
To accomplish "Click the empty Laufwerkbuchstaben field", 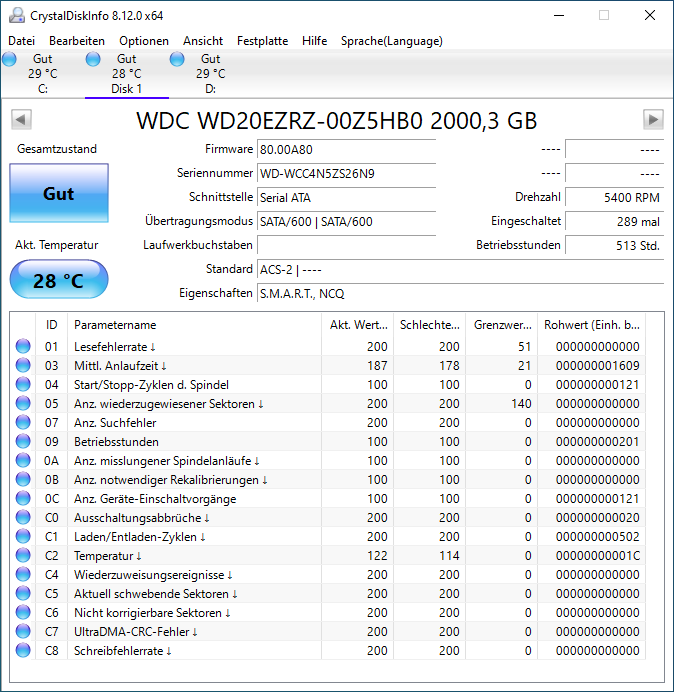I will 346,245.
